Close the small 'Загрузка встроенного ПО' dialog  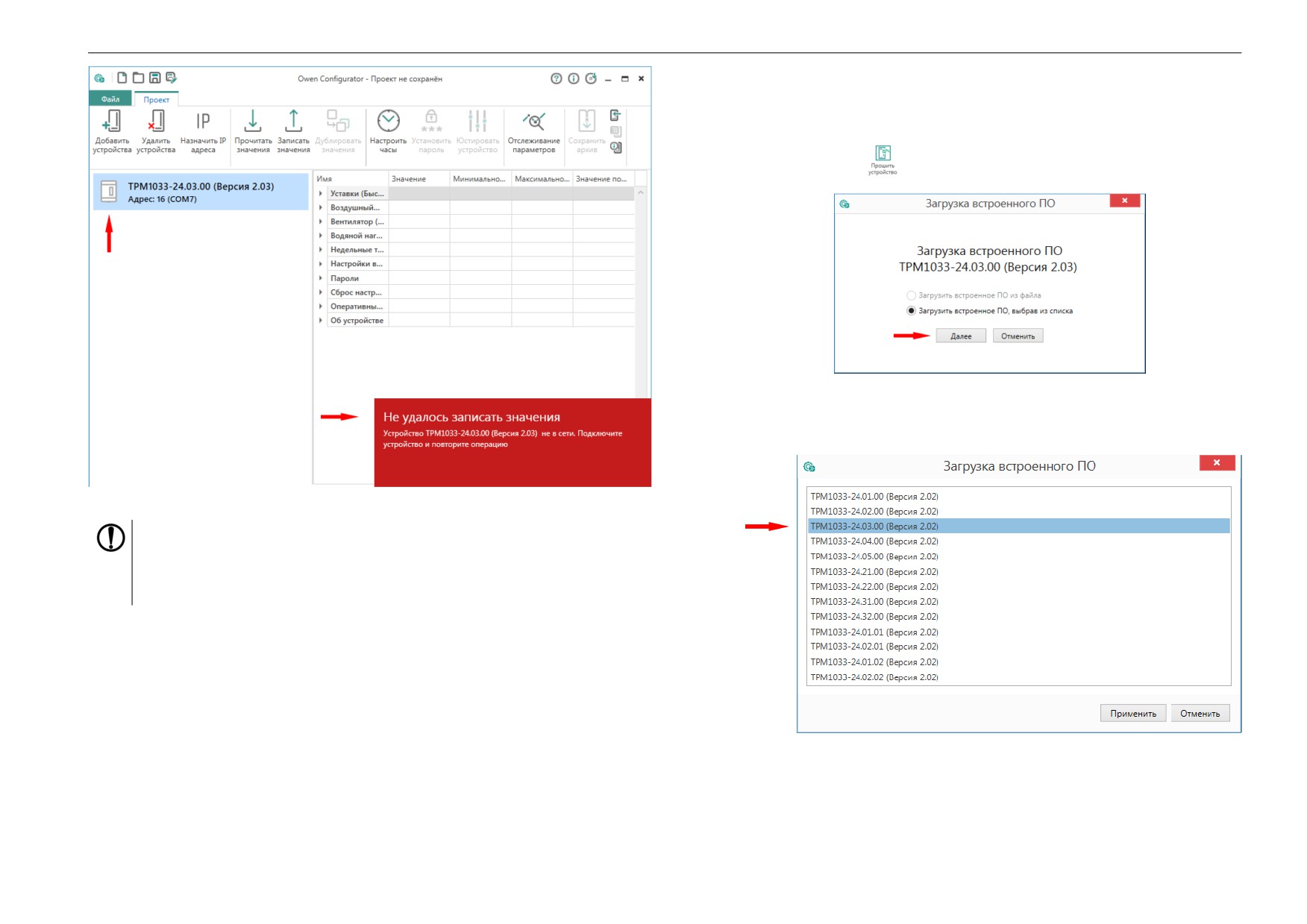tap(1124, 201)
